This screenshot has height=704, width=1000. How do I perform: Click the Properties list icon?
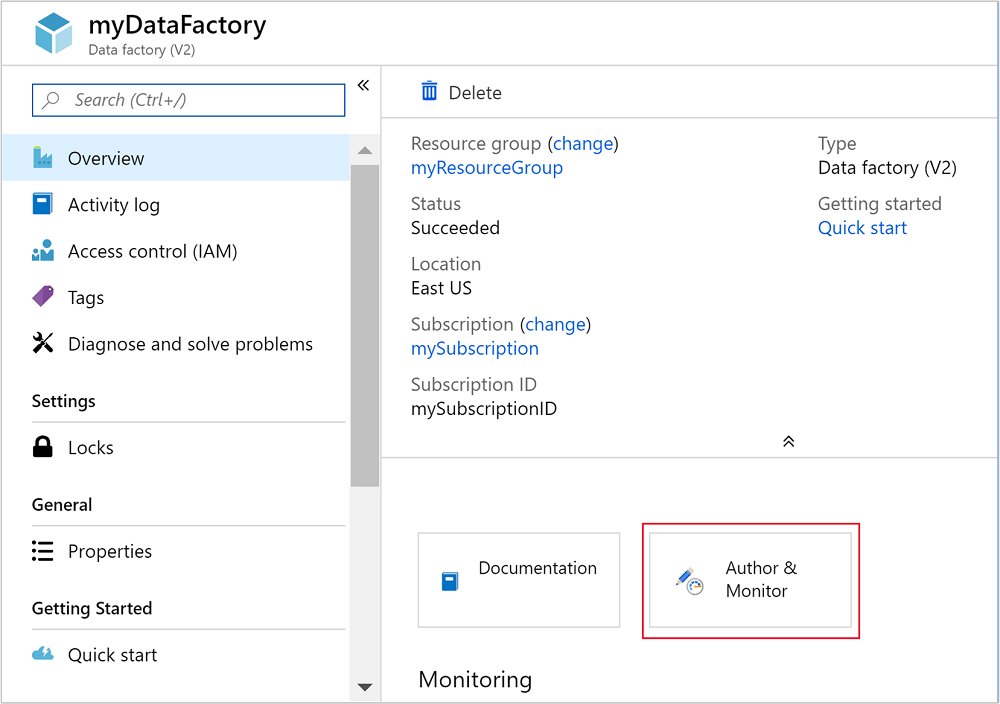(42, 551)
